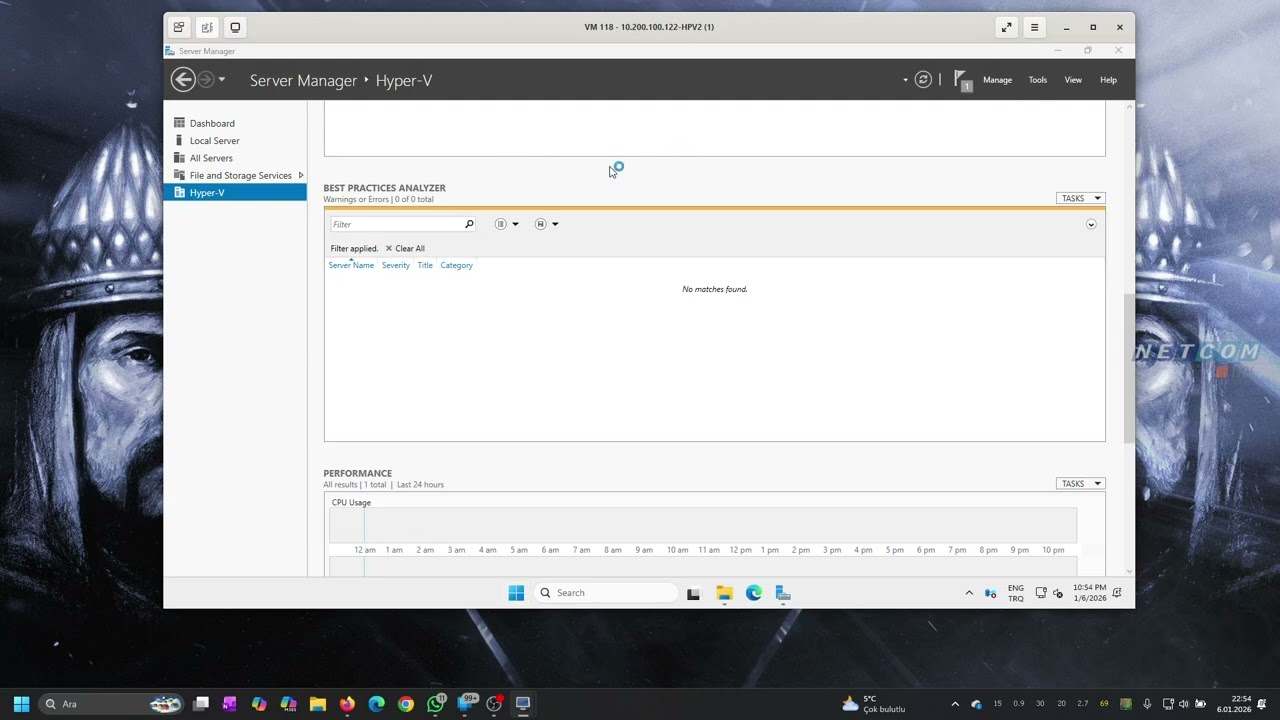
Task: Click the All Servers icon in sidebar
Action: point(180,158)
